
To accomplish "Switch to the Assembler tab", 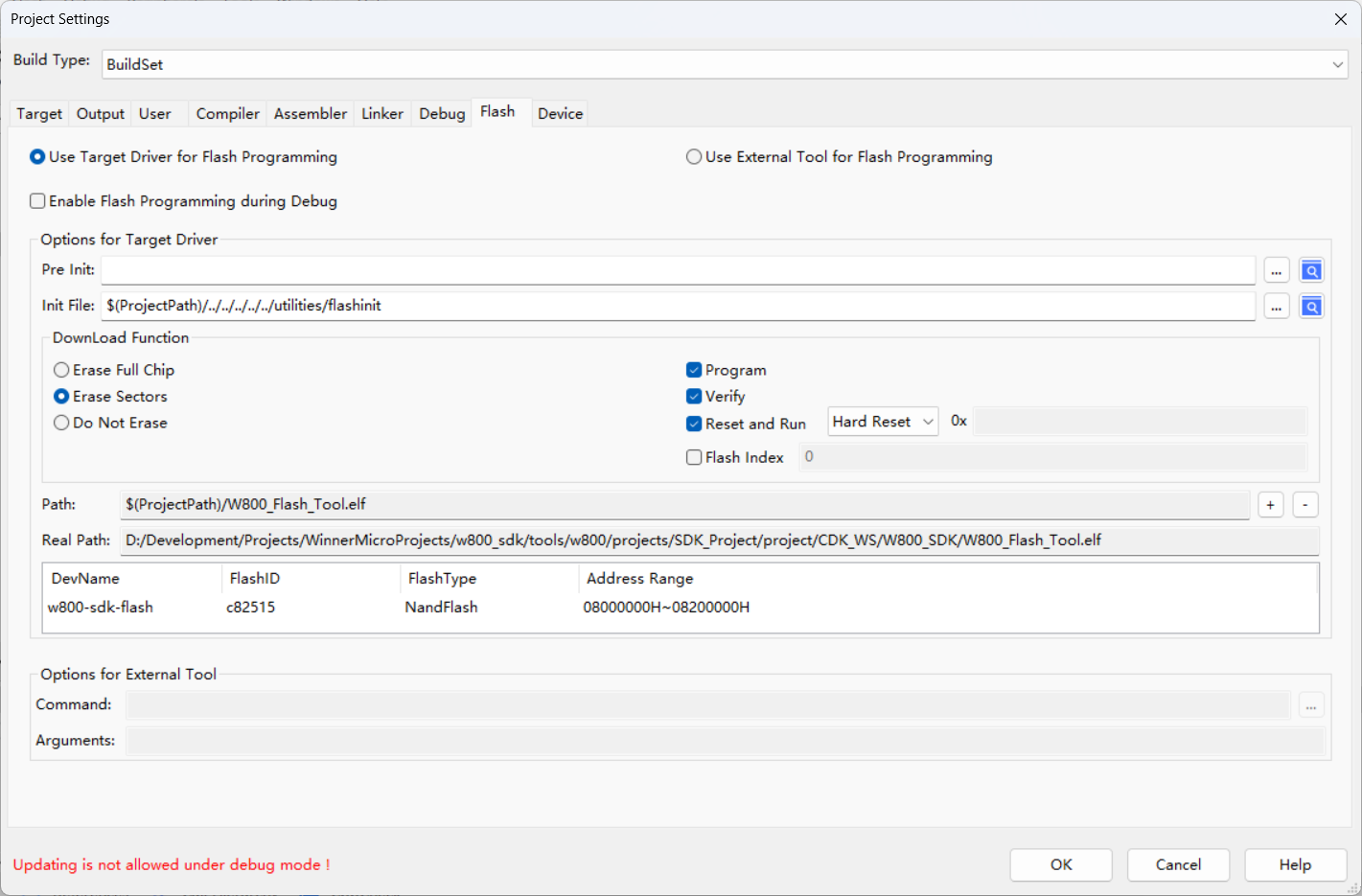I will click(311, 114).
